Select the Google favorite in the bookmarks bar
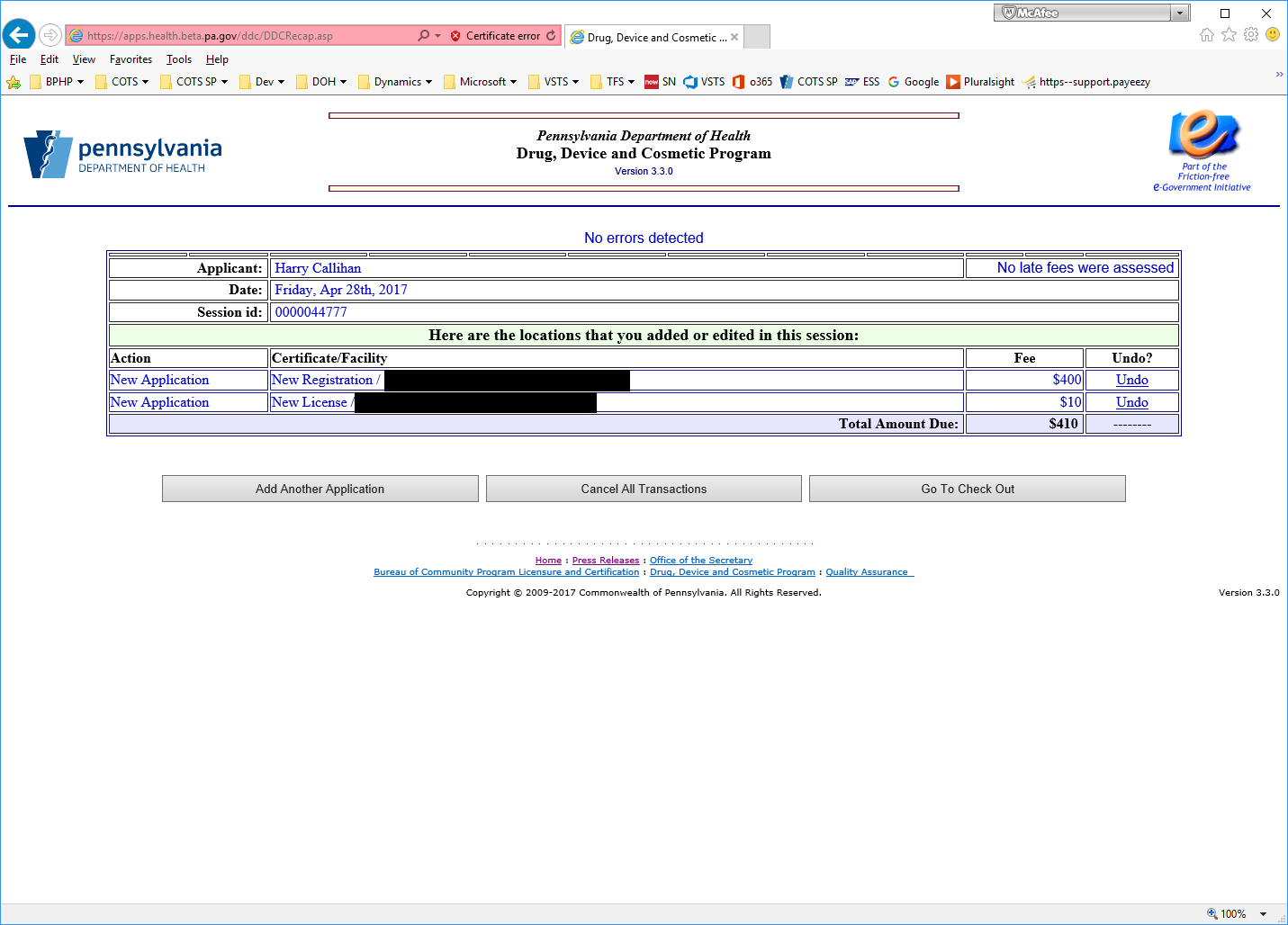This screenshot has width=1288, height=925. (913, 81)
